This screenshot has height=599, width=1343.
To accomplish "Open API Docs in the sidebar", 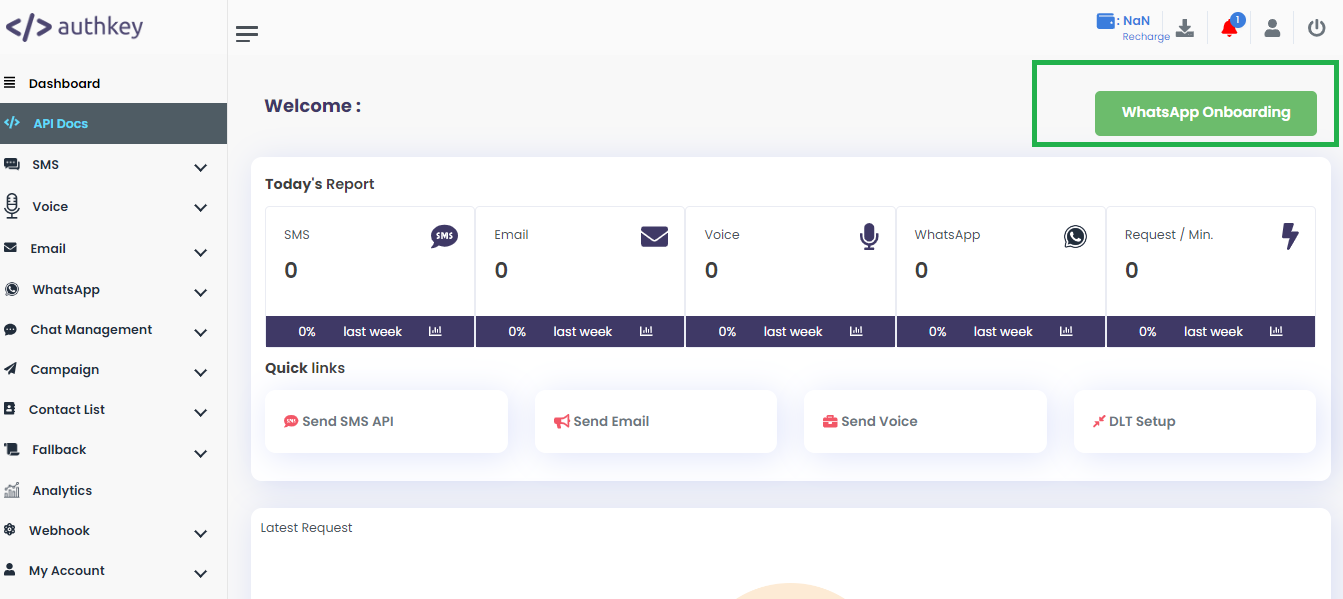I will (113, 123).
